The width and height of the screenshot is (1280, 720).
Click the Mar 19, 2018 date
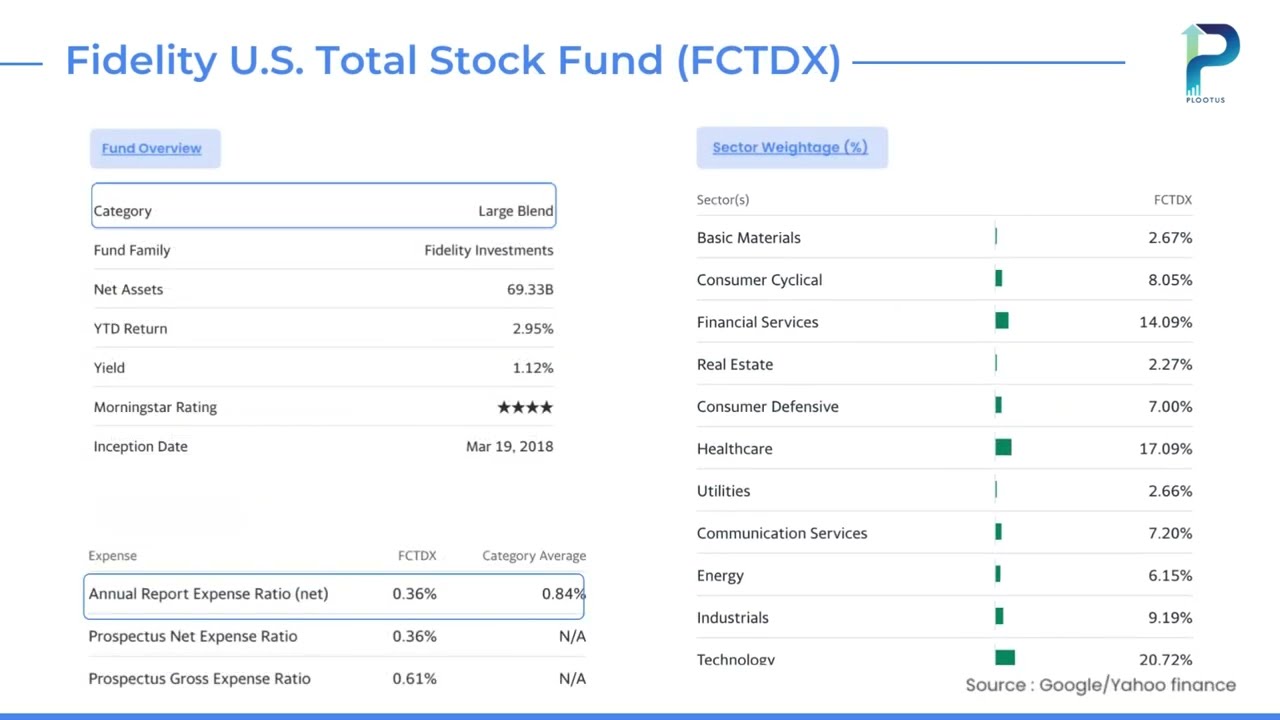click(x=510, y=446)
